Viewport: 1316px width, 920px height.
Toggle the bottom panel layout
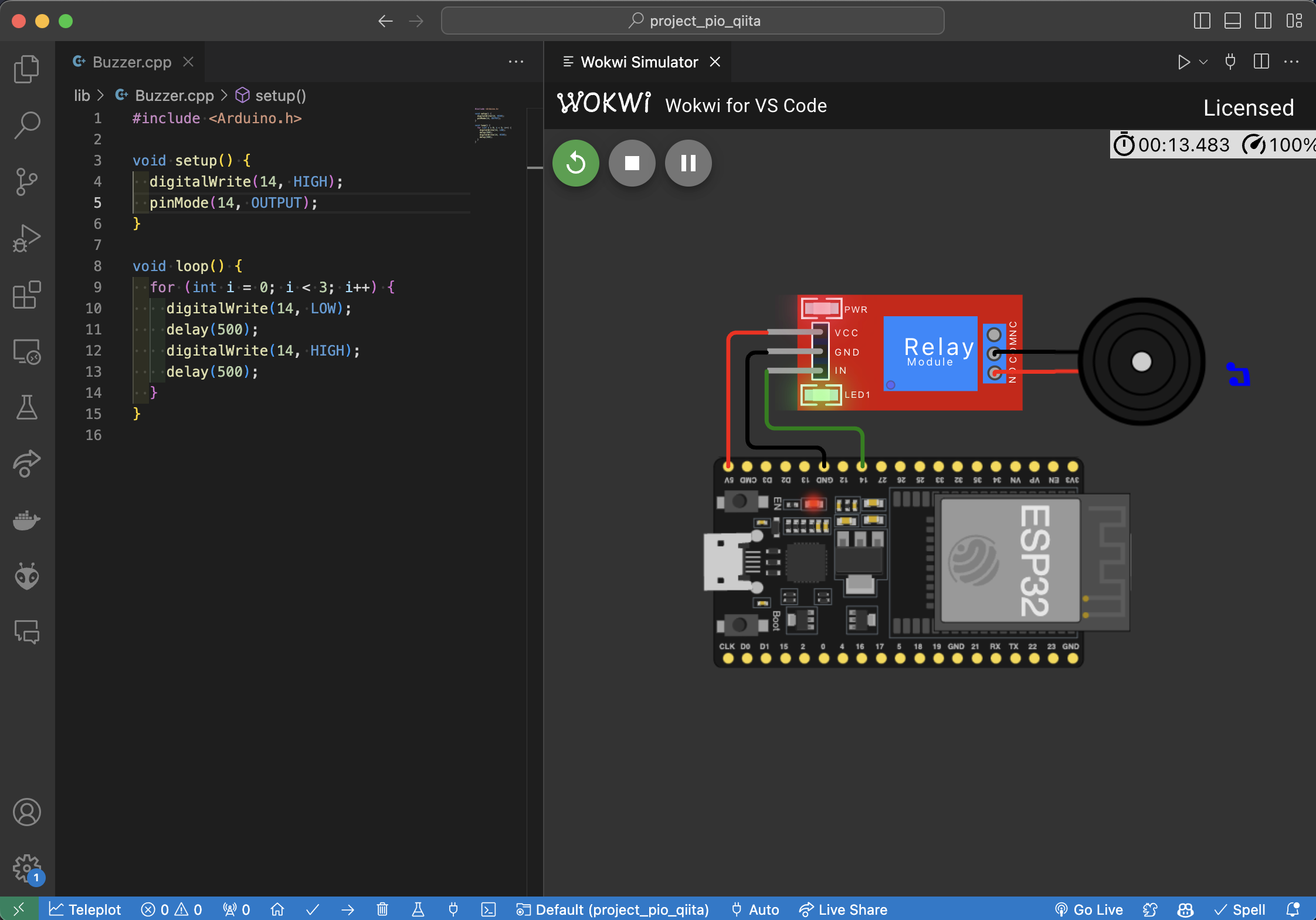pos(1233,21)
